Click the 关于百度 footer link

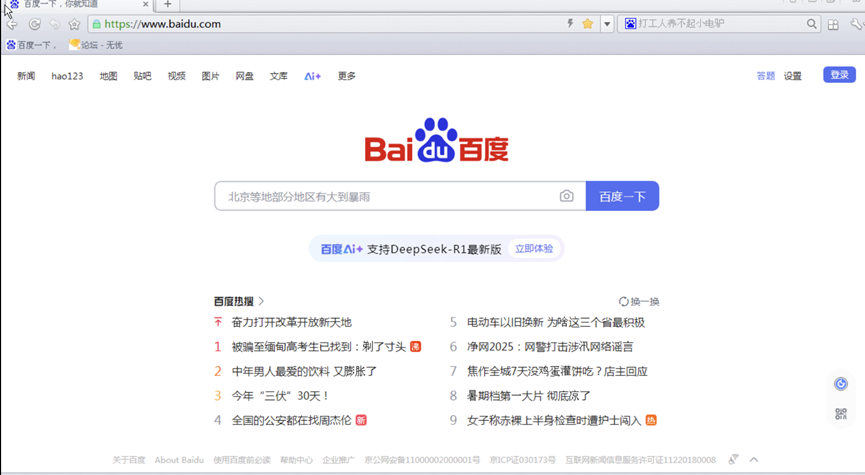129,460
